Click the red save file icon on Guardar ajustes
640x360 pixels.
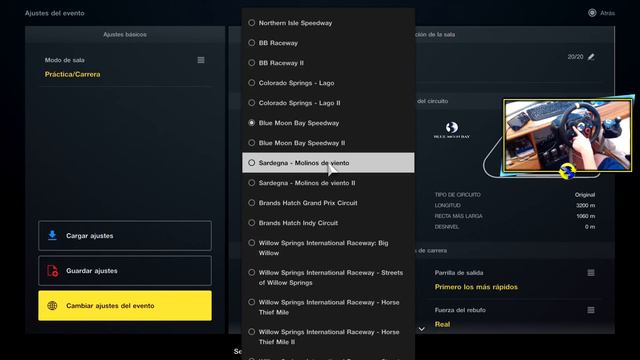click(x=52, y=271)
